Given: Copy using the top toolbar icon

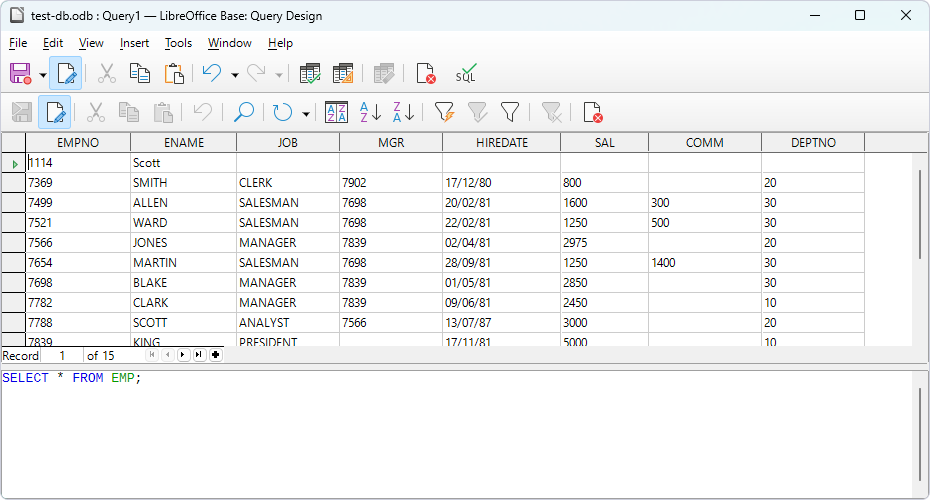Looking at the screenshot, I should [x=140, y=74].
